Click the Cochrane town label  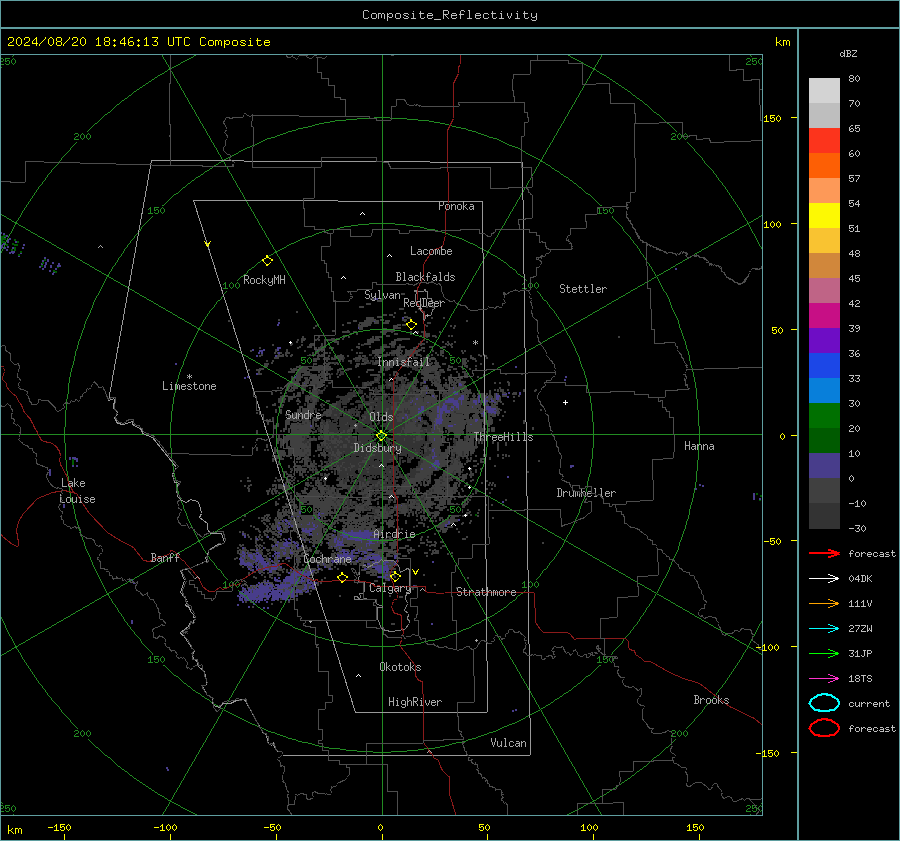pyautogui.click(x=327, y=559)
